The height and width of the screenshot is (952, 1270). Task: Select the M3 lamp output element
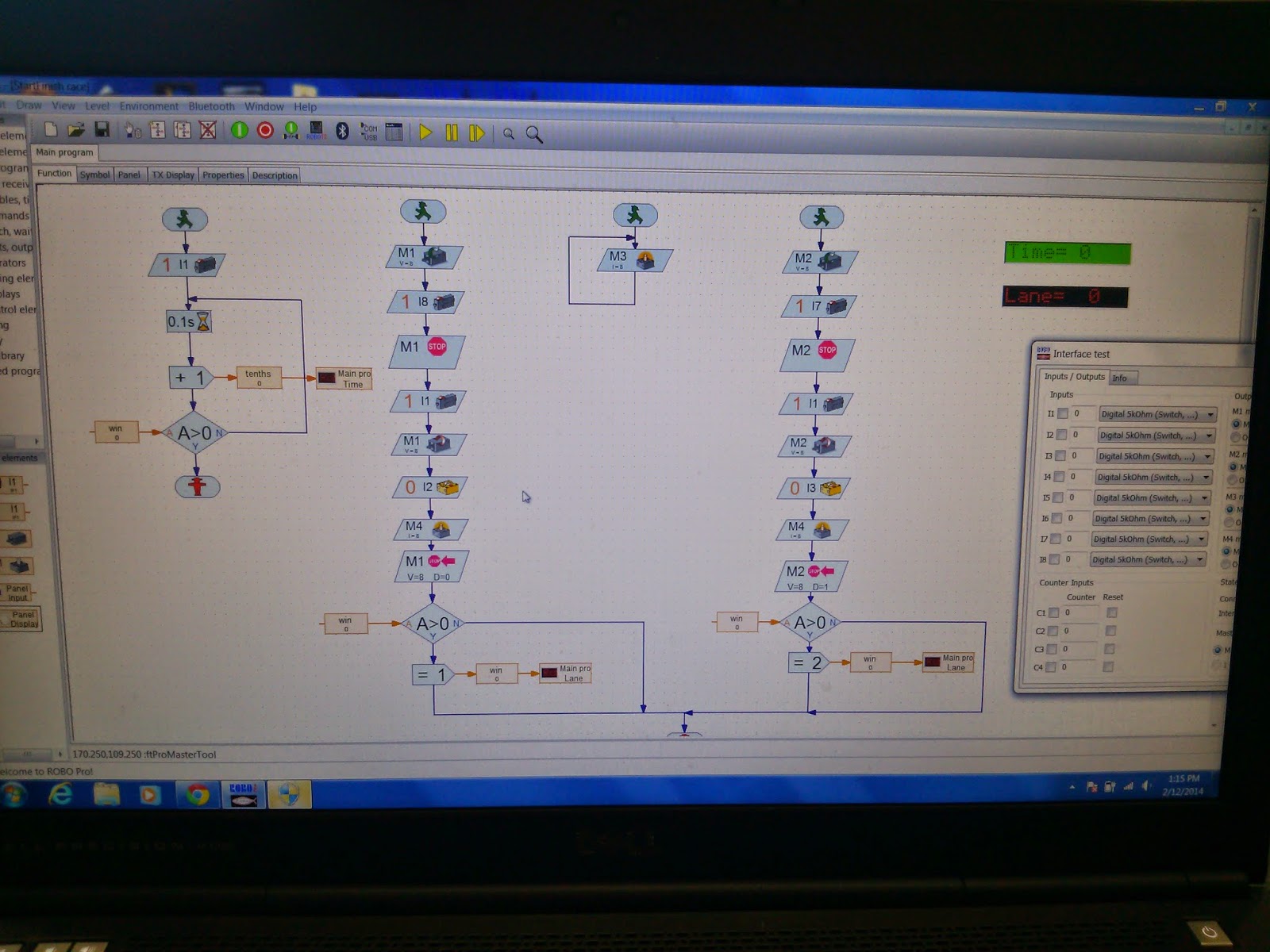point(633,259)
